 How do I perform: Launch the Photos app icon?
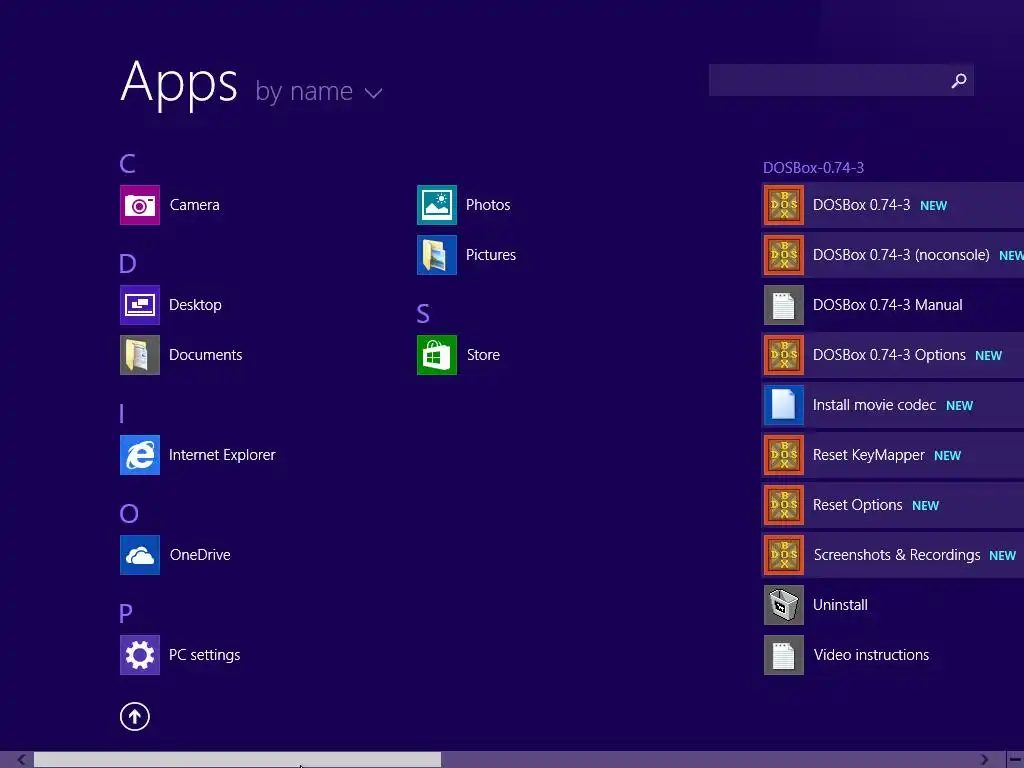coord(437,205)
